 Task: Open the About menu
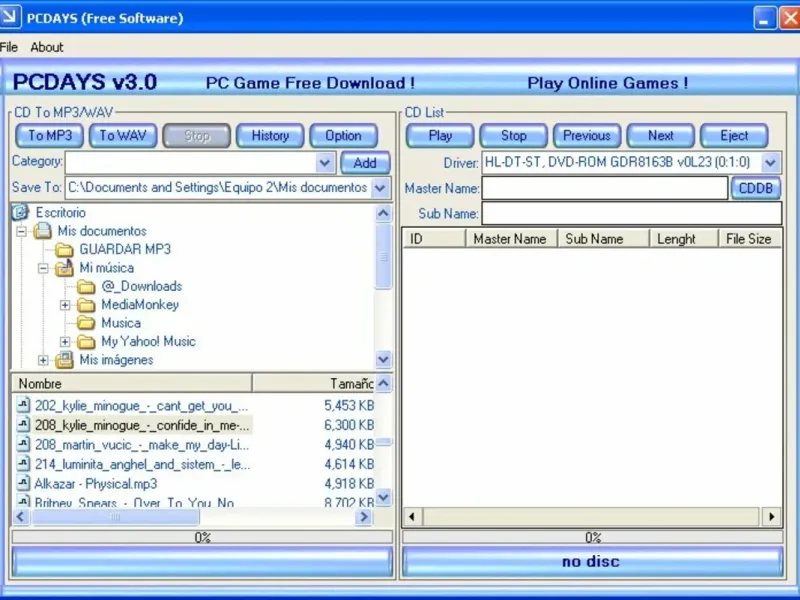[x=47, y=47]
